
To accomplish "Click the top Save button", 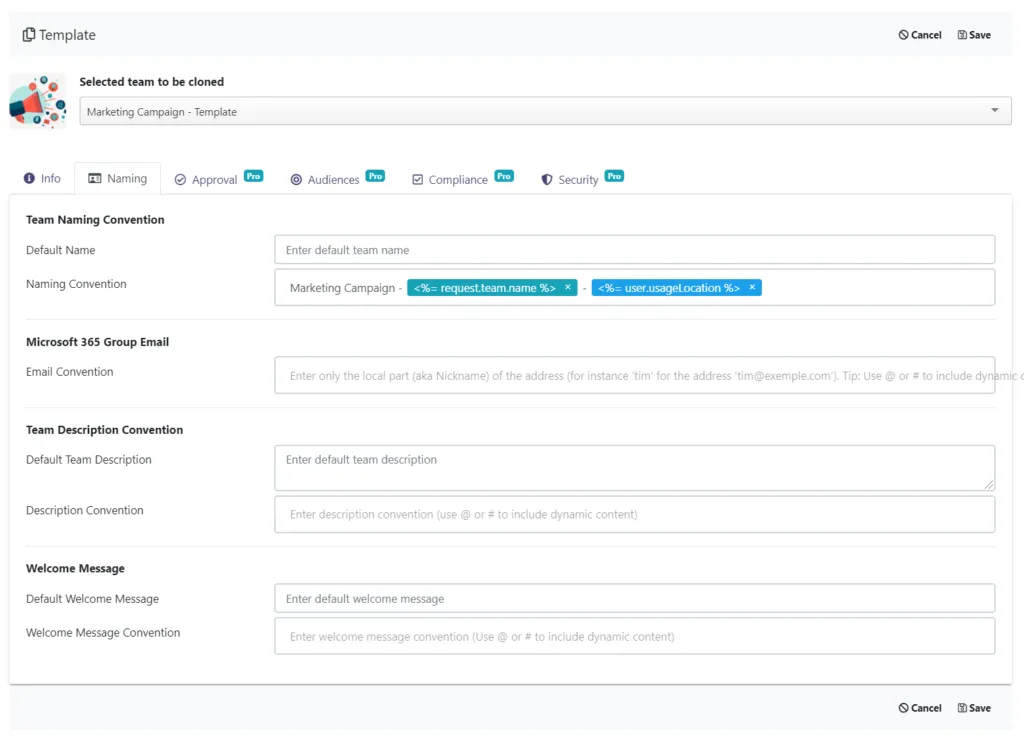I will (x=974, y=35).
